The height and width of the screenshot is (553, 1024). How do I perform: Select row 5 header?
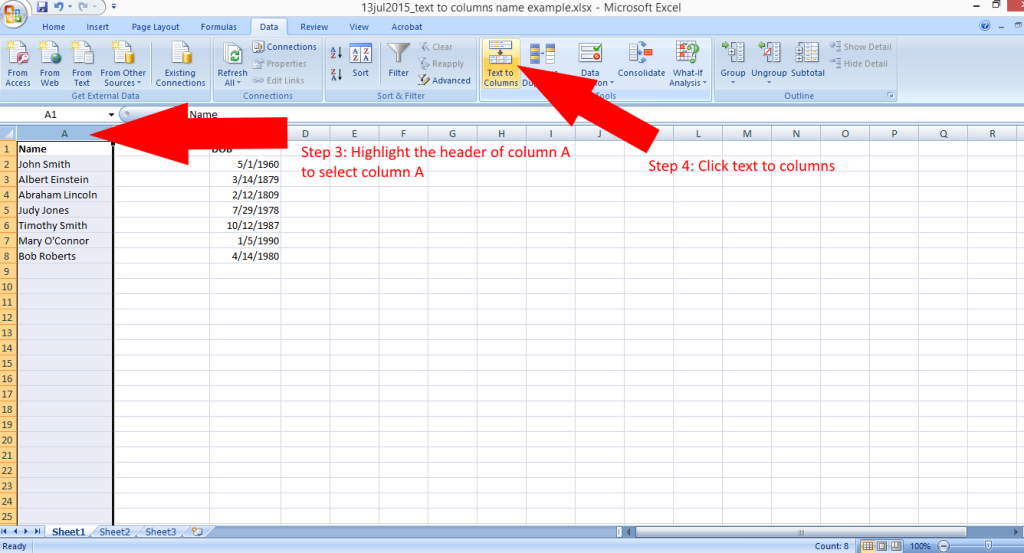(x=7, y=210)
